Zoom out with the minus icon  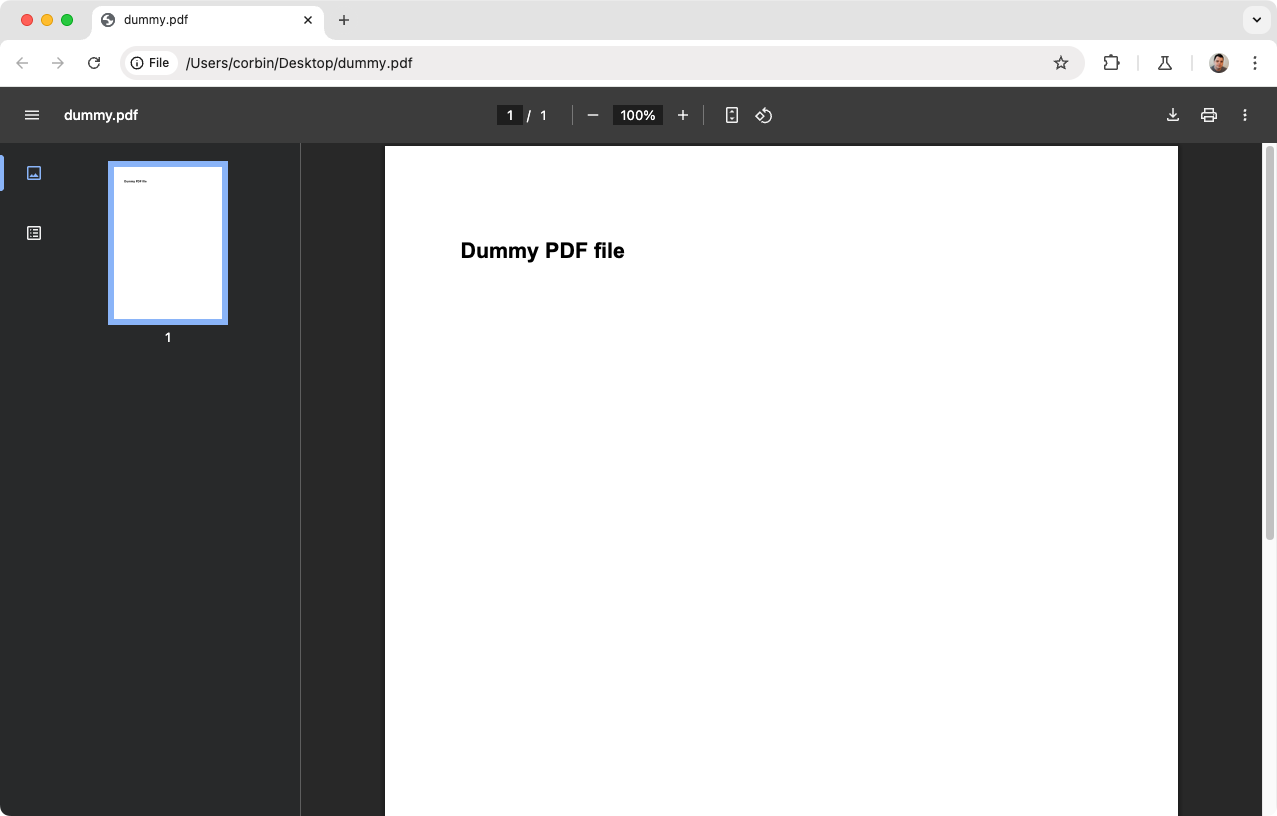coord(593,115)
